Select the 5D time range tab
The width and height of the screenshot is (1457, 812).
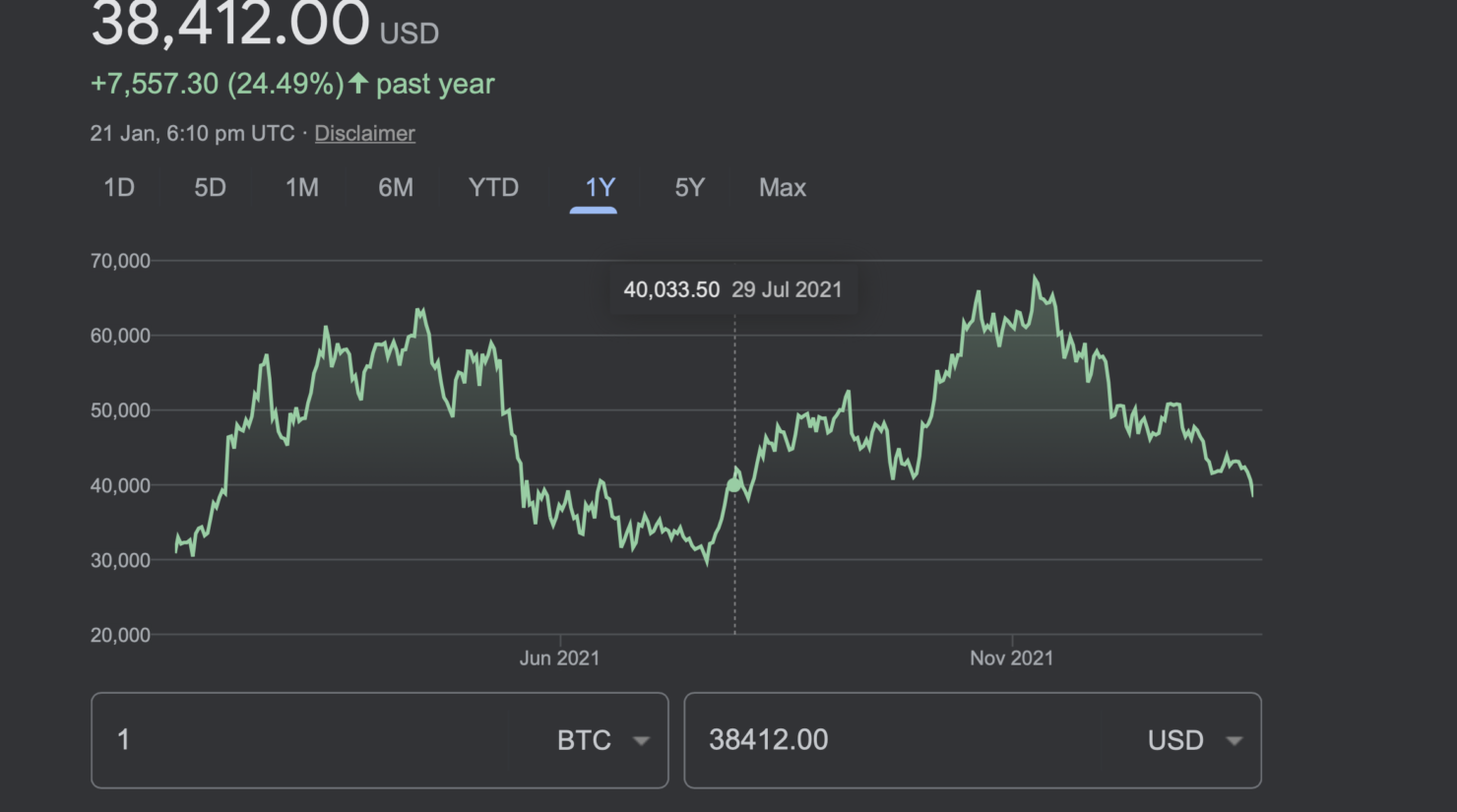210,187
